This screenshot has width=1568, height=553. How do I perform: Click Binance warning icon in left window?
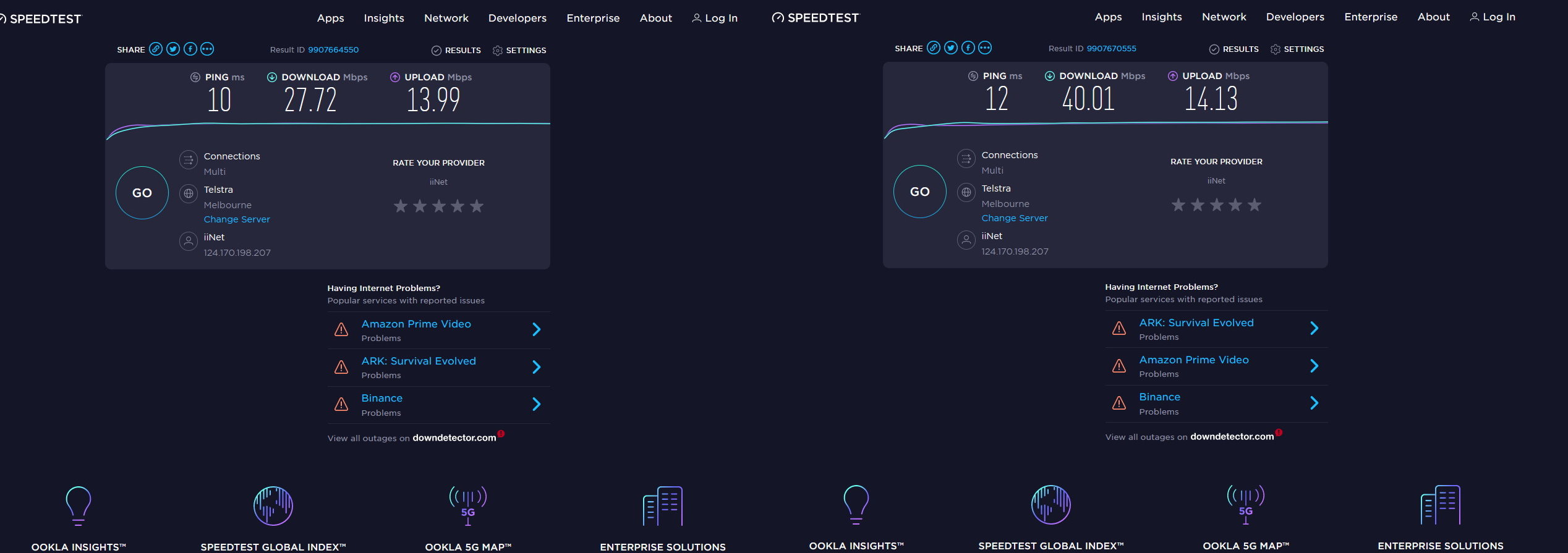(x=341, y=404)
